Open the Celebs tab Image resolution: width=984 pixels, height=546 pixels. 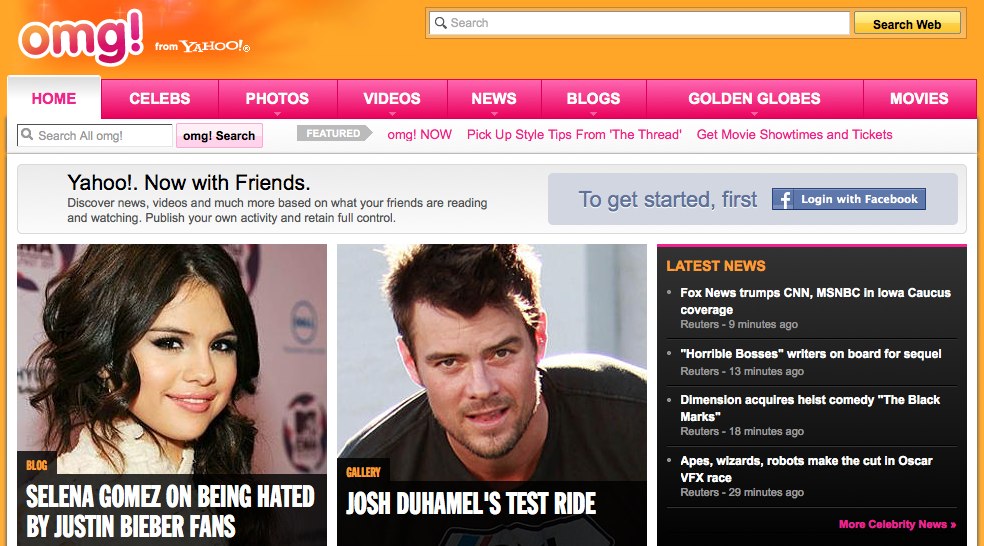click(x=159, y=98)
